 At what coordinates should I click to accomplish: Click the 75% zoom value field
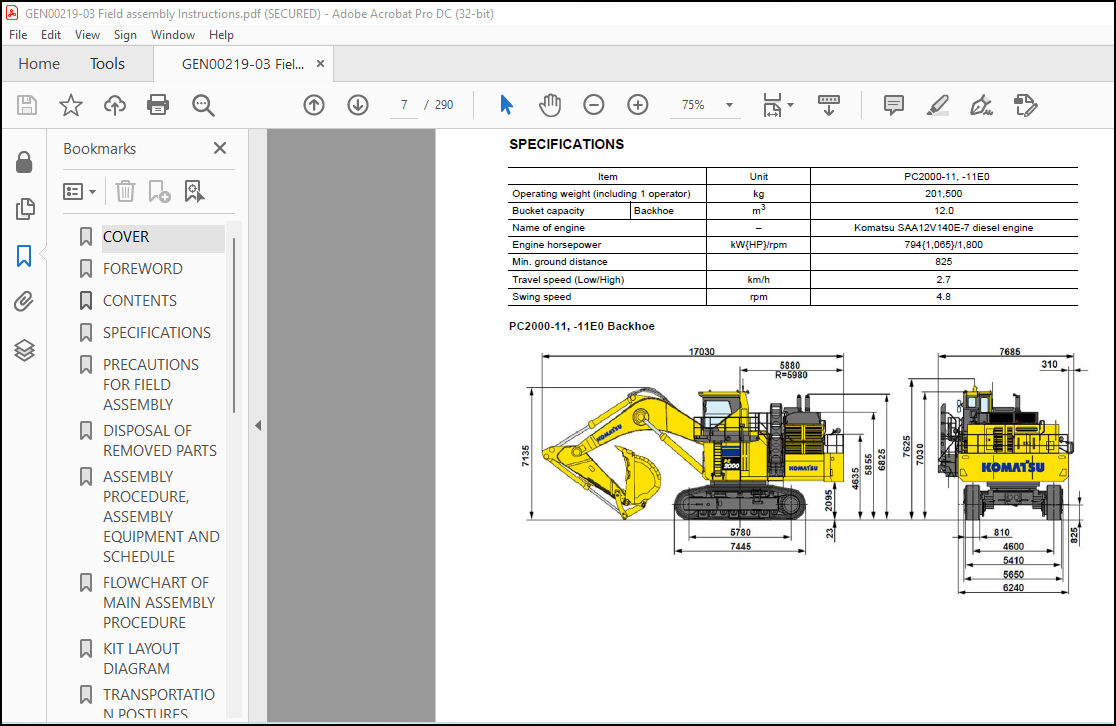(693, 105)
